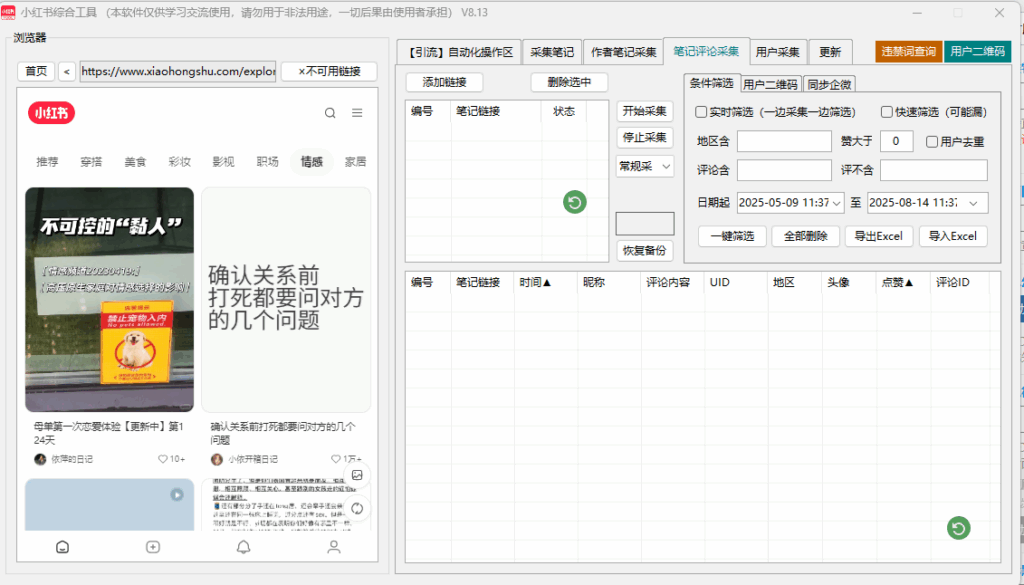The width and height of the screenshot is (1024, 585).
Task: Select the 条件筛选 sub-tab
Action: 712,83
